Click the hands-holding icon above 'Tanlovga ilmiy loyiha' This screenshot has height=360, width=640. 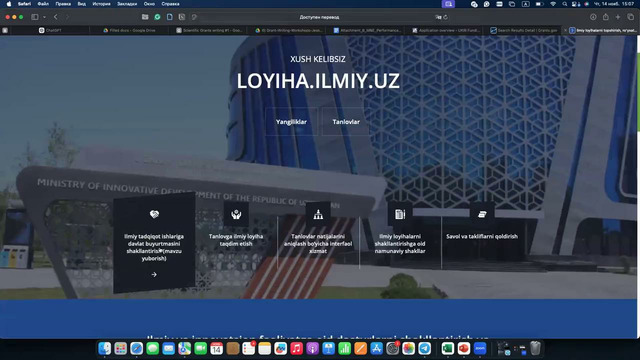point(236,214)
